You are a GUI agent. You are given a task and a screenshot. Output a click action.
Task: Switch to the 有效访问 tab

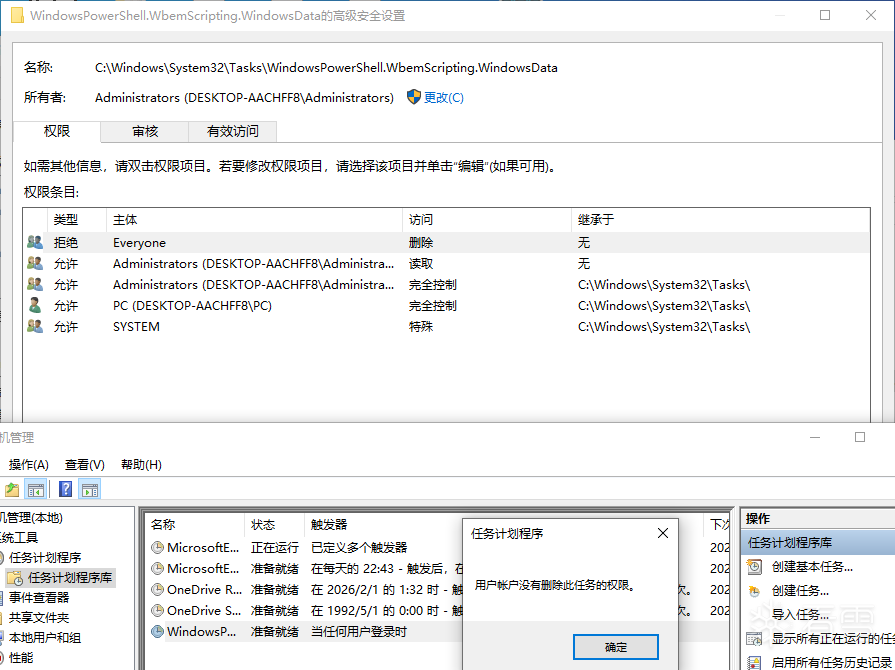coord(233,131)
